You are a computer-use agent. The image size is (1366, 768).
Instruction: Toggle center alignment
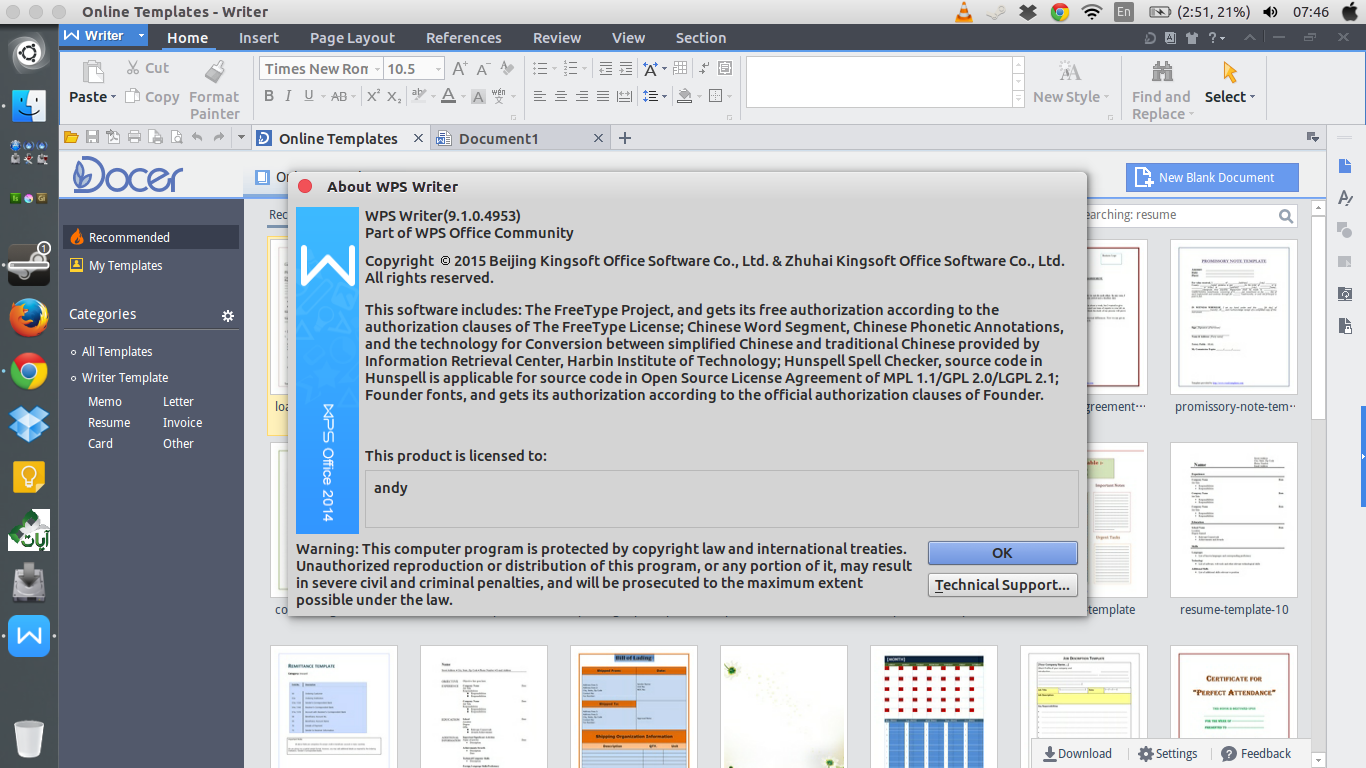(561, 96)
